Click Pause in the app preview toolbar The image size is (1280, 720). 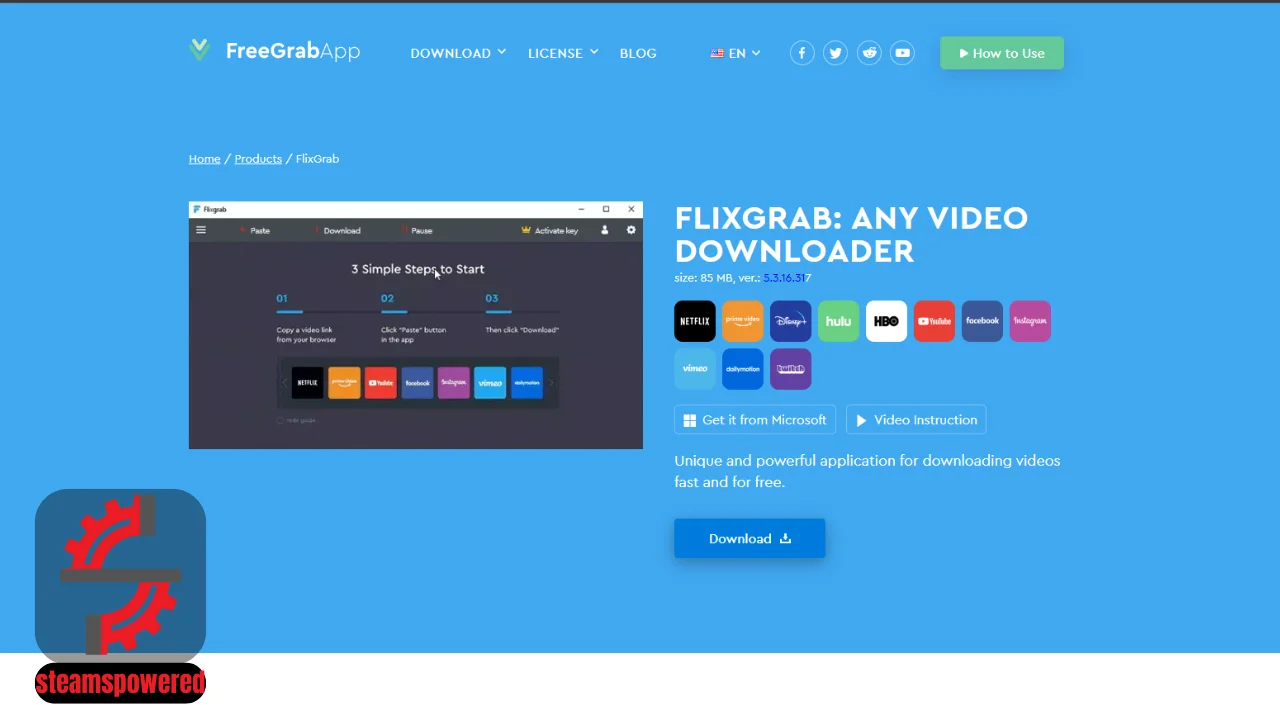point(417,230)
